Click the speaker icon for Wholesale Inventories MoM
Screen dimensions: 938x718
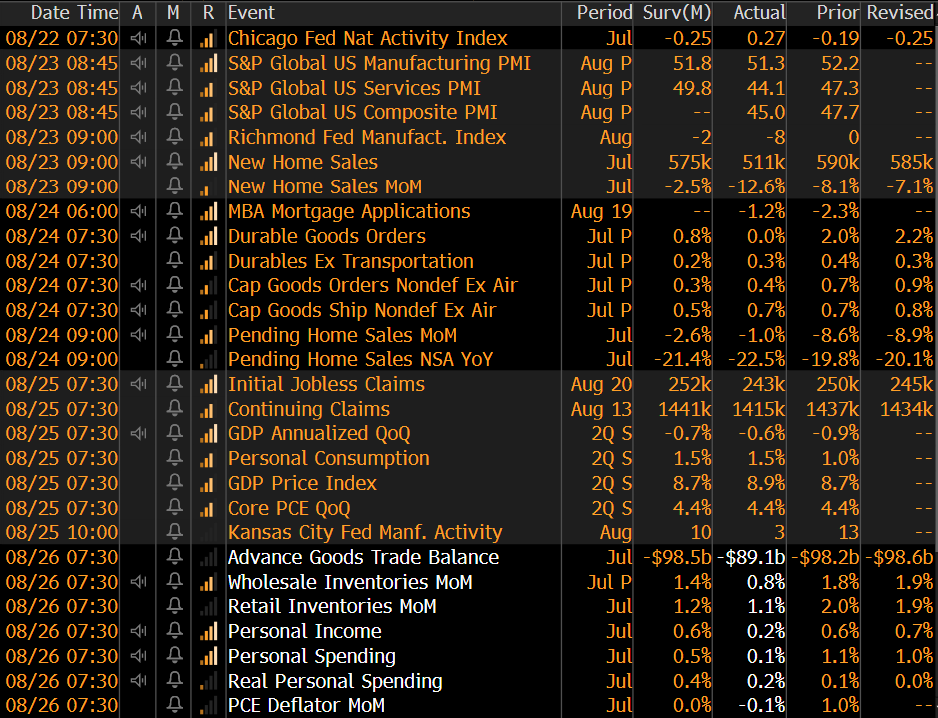pos(138,582)
